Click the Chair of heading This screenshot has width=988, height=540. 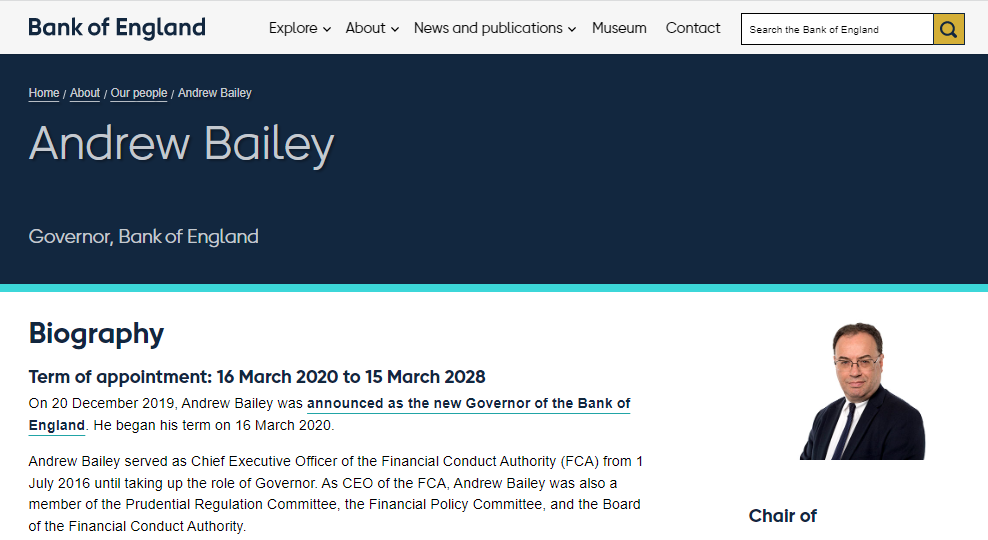[x=782, y=516]
